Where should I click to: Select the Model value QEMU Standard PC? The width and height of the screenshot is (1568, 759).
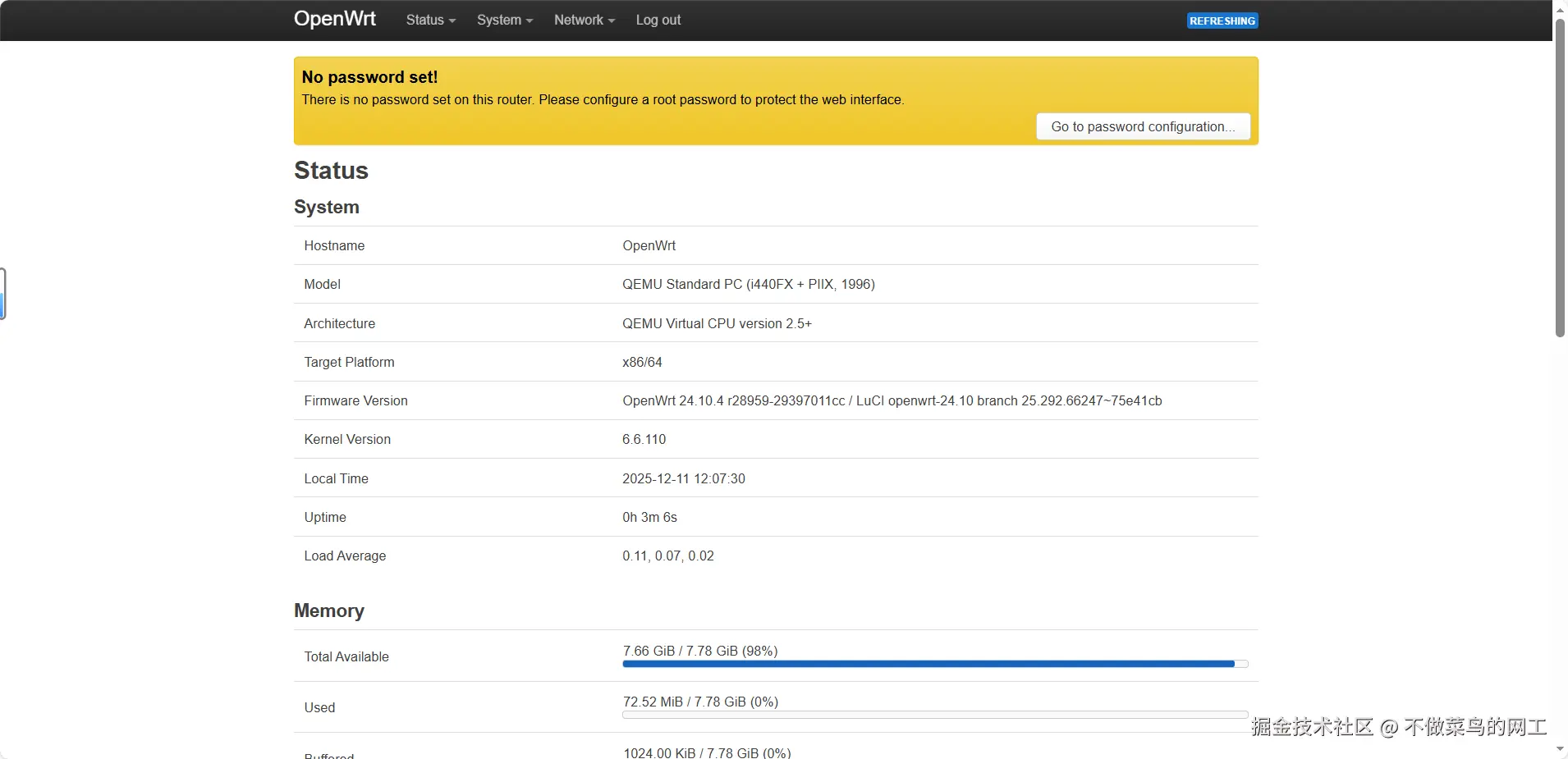point(749,284)
